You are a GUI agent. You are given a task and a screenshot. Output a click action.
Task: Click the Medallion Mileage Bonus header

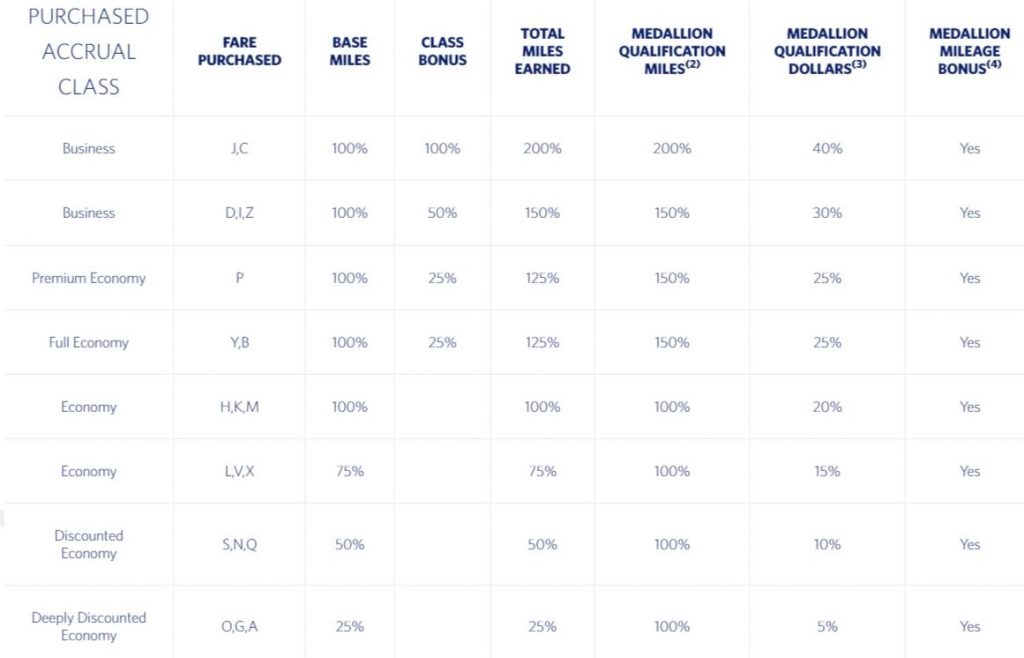click(x=969, y=51)
